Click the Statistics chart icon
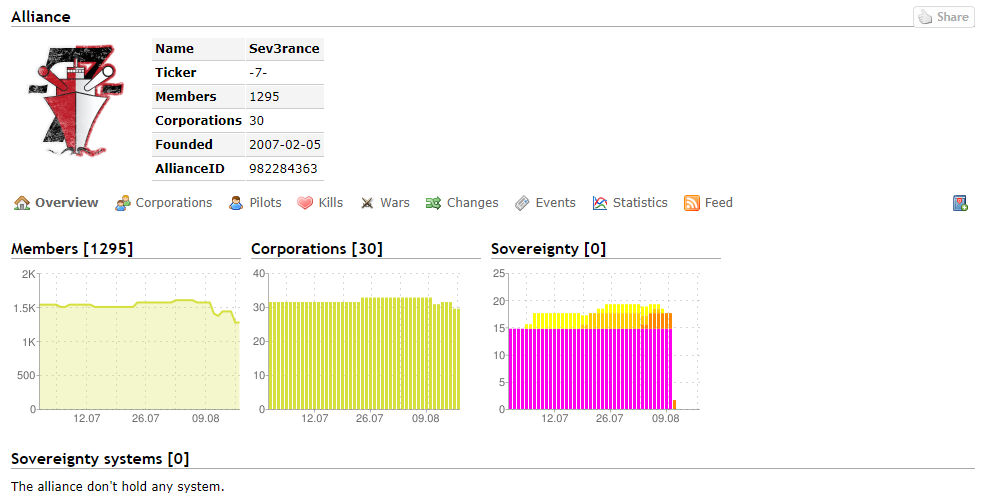This screenshot has height=500, width=987. [600, 203]
